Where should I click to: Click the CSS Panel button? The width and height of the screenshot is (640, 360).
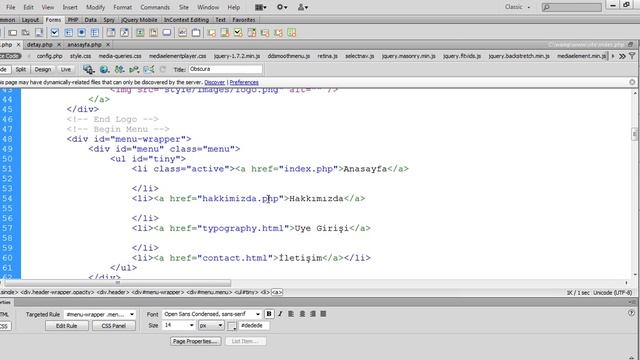pyautogui.click(x=113, y=326)
